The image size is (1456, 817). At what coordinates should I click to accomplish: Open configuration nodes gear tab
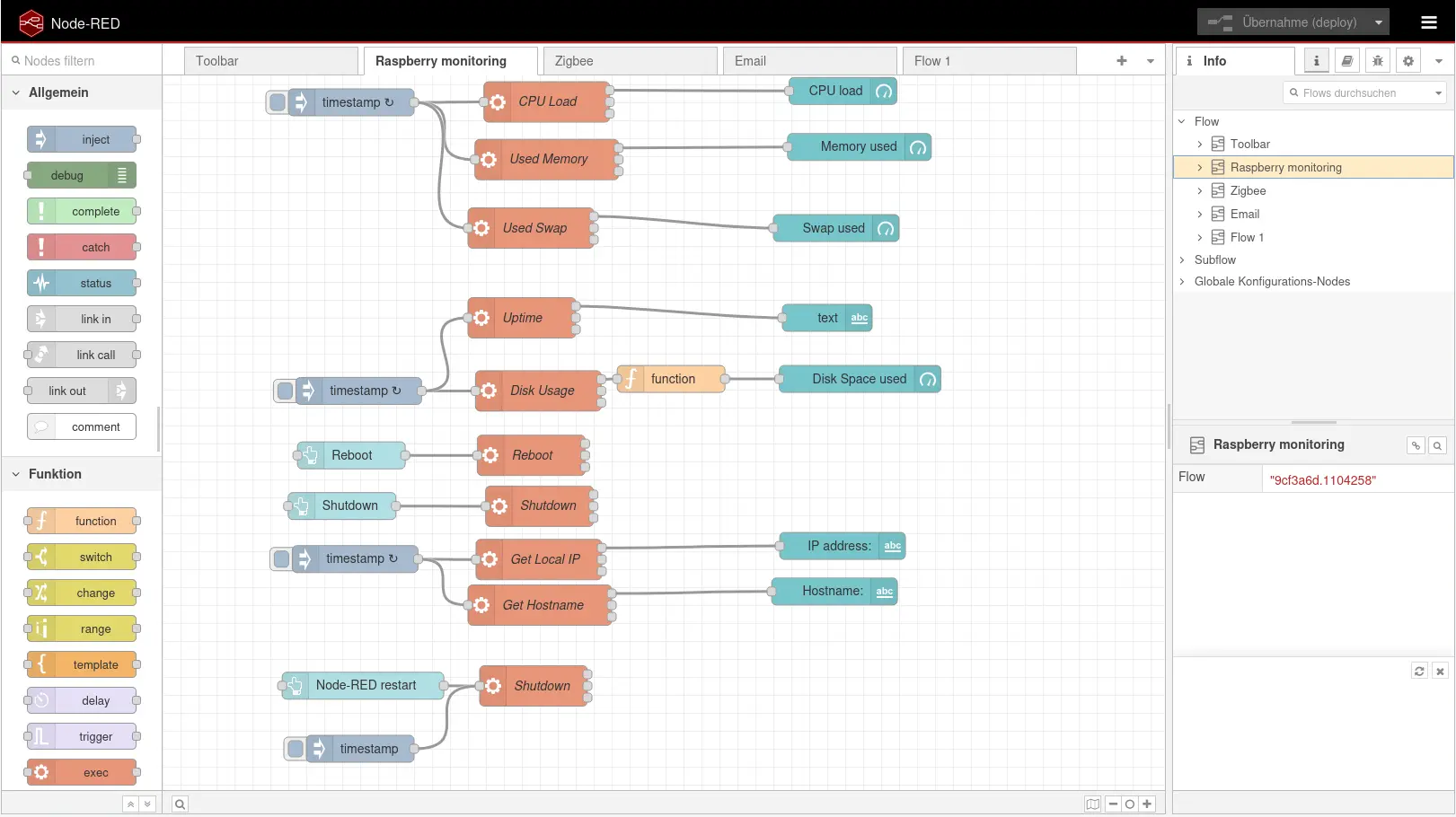[1408, 61]
